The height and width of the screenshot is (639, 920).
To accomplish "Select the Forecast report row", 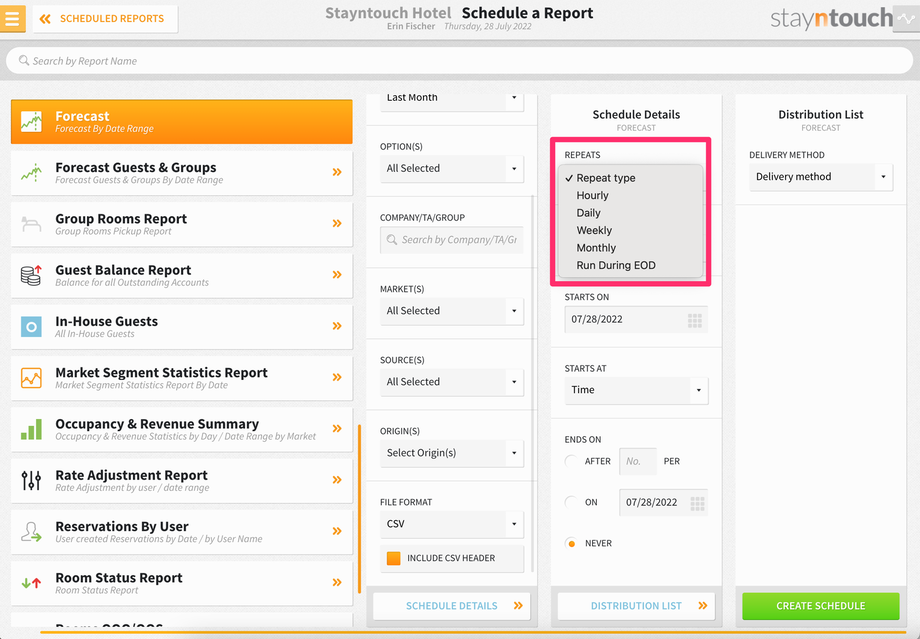I will [x=181, y=121].
